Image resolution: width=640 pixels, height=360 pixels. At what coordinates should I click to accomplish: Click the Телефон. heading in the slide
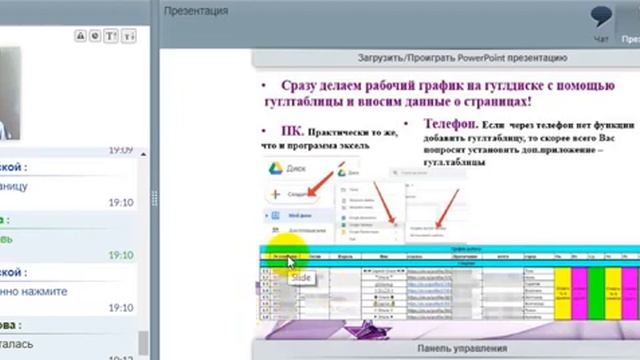[x=451, y=123]
